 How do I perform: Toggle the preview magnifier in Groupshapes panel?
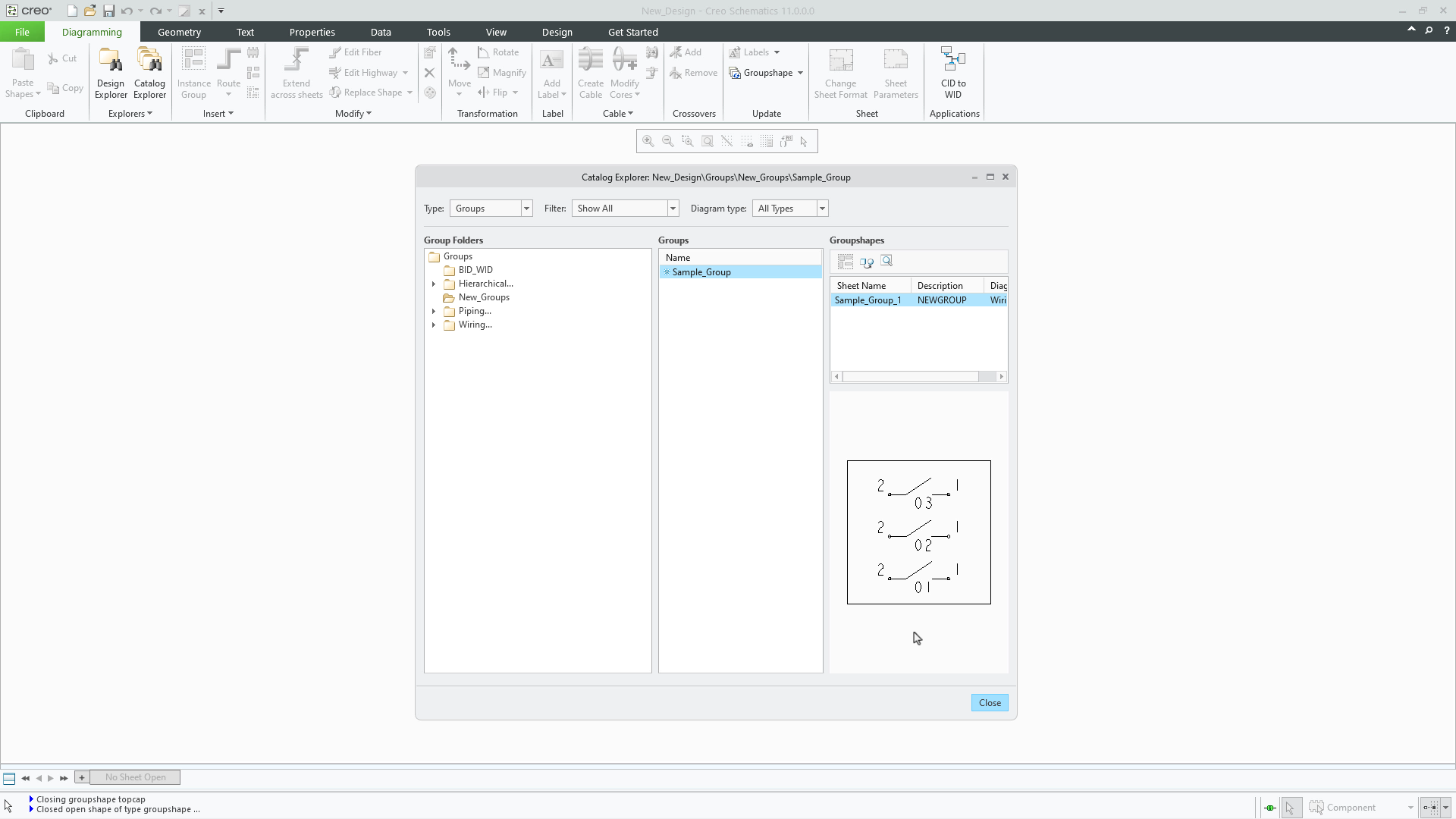click(x=886, y=261)
